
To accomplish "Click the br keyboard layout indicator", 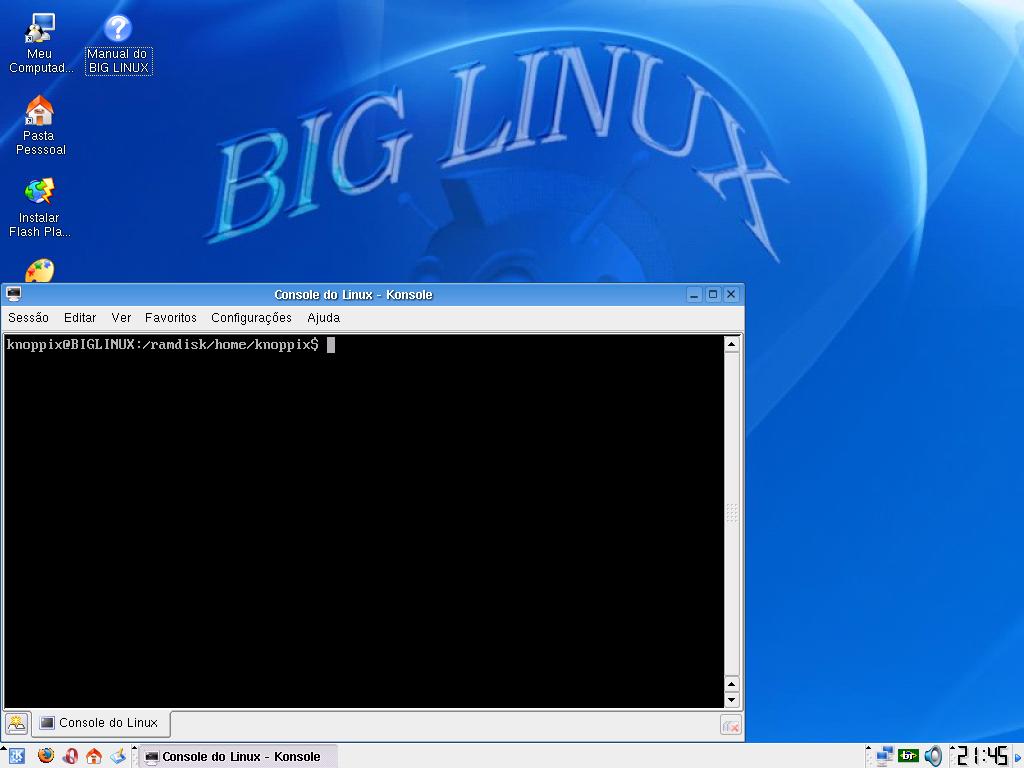I will [908, 756].
